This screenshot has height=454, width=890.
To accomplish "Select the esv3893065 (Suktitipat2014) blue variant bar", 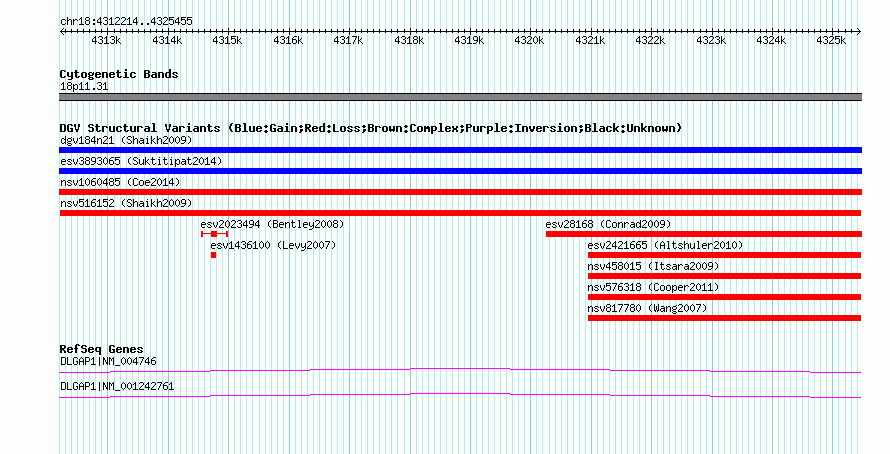I will coord(460,171).
